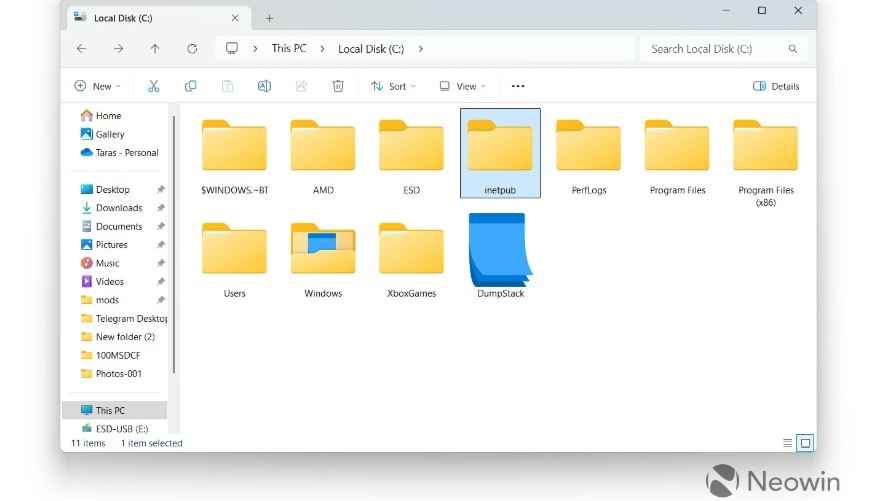Viewport: 870px width, 501px height.
Task: Add a new tab with plus button
Action: point(269,18)
